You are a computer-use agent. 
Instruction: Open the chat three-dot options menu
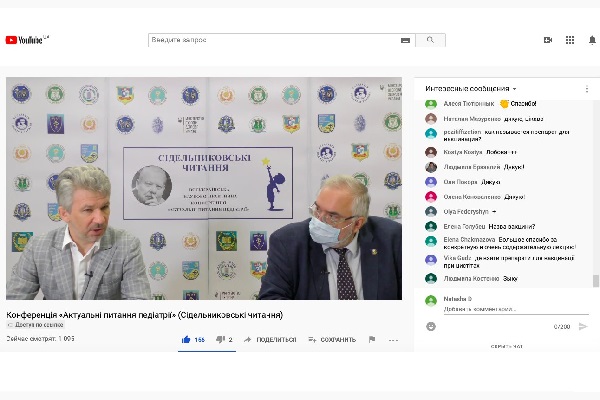[587, 89]
